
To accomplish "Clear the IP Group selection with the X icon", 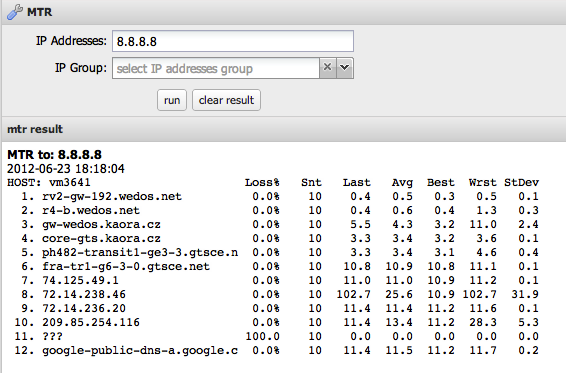I will click(x=327, y=68).
